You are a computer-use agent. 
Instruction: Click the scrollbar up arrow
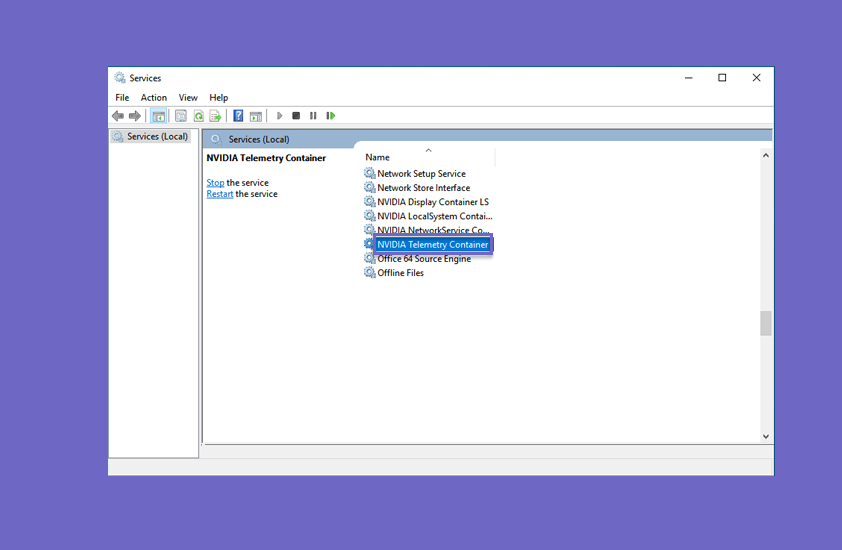766,156
